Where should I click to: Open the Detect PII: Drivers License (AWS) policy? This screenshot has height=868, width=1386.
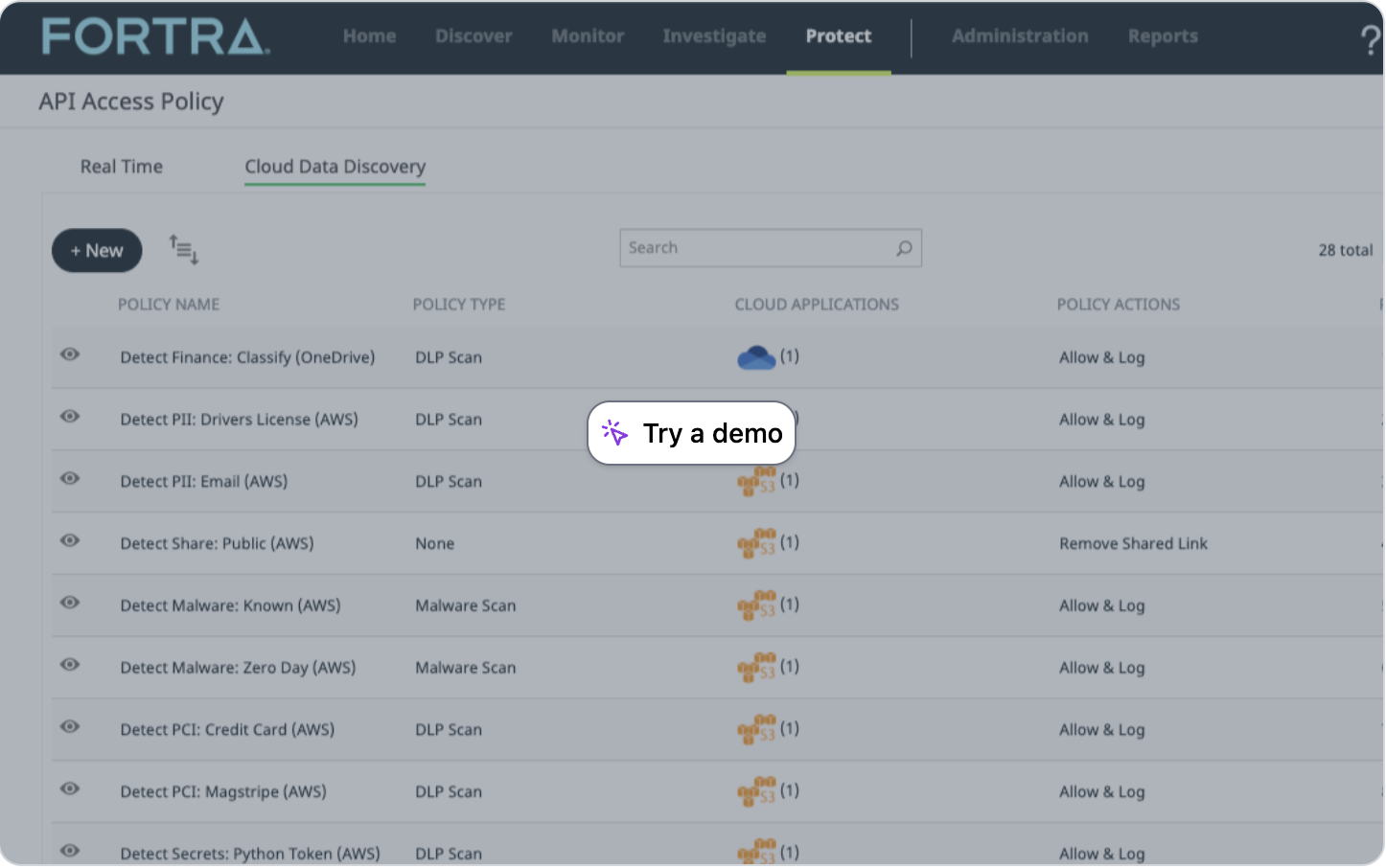pos(239,420)
